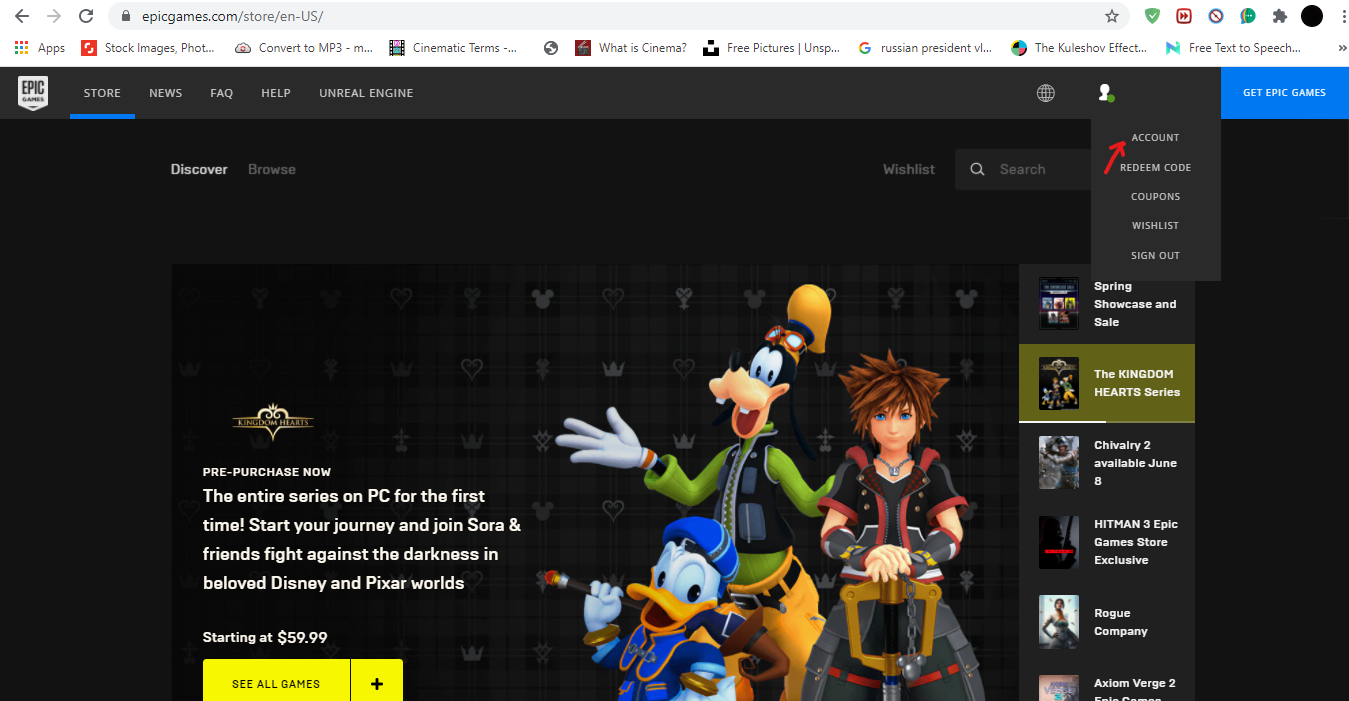Click the Epic Games logo icon
The image size is (1349, 701).
coord(33,93)
